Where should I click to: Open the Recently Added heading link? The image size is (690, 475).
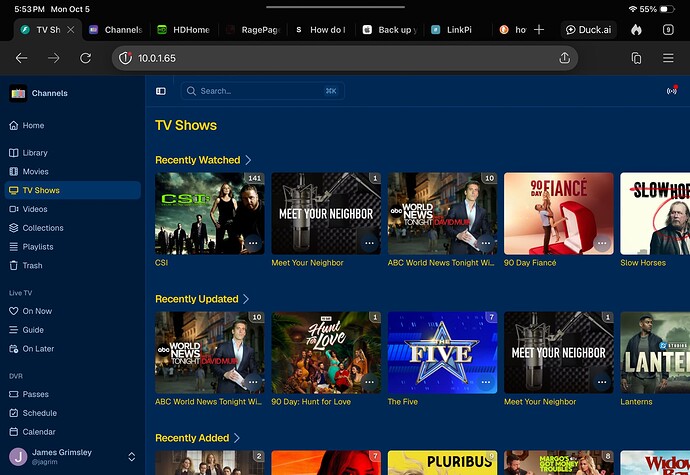pos(192,438)
